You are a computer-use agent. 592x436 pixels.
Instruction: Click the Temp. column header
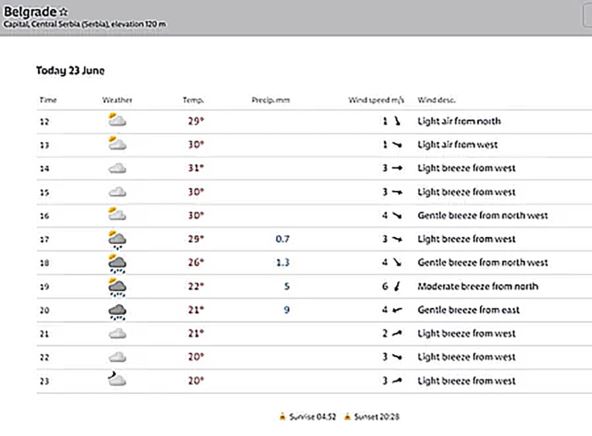[x=193, y=100]
